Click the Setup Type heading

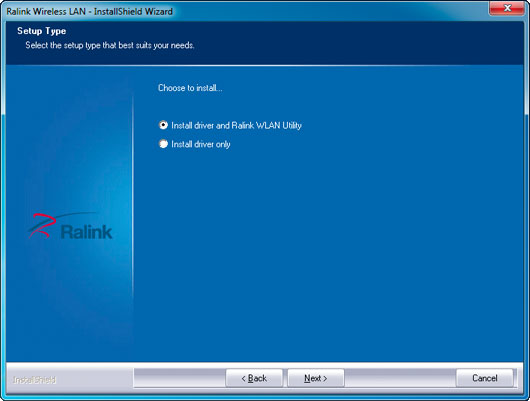pos(42,31)
